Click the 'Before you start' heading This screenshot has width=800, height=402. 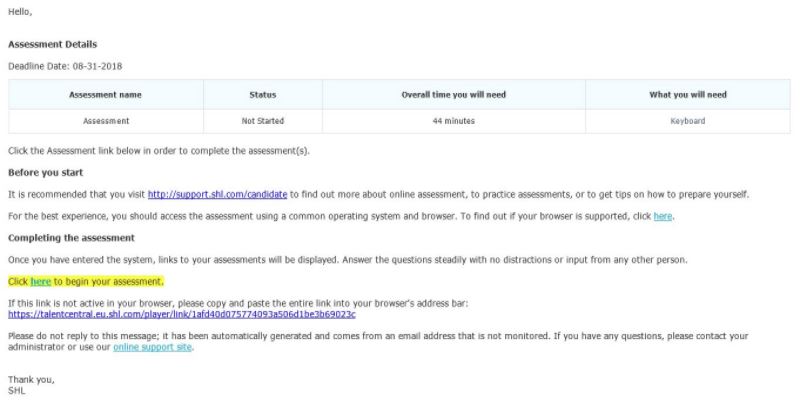[x=45, y=172]
